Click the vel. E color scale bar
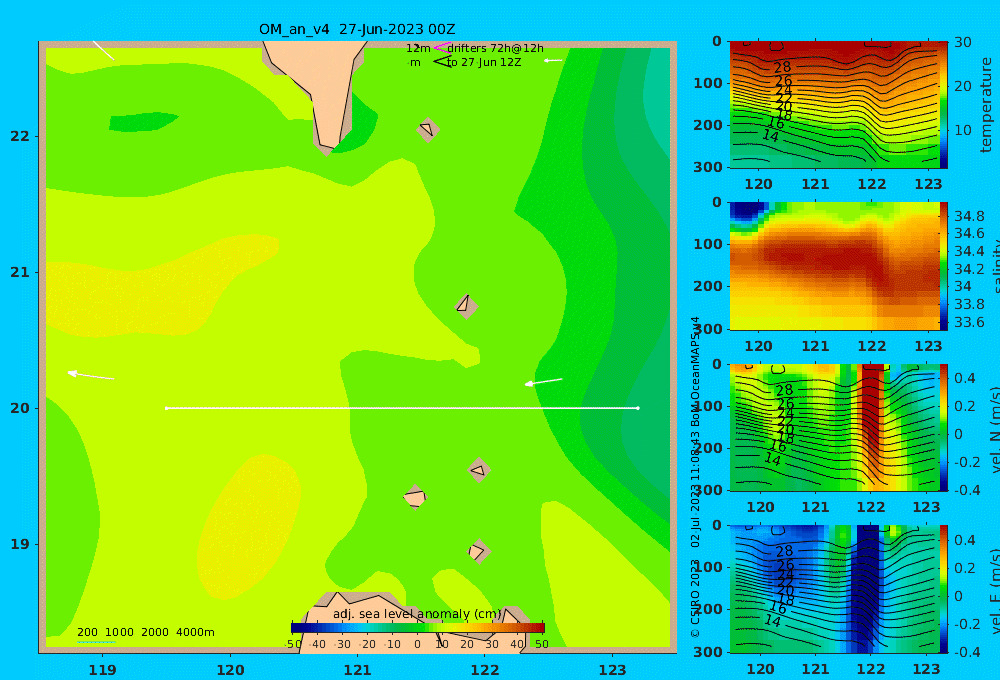The height and width of the screenshot is (680, 1000). coord(944,589)
